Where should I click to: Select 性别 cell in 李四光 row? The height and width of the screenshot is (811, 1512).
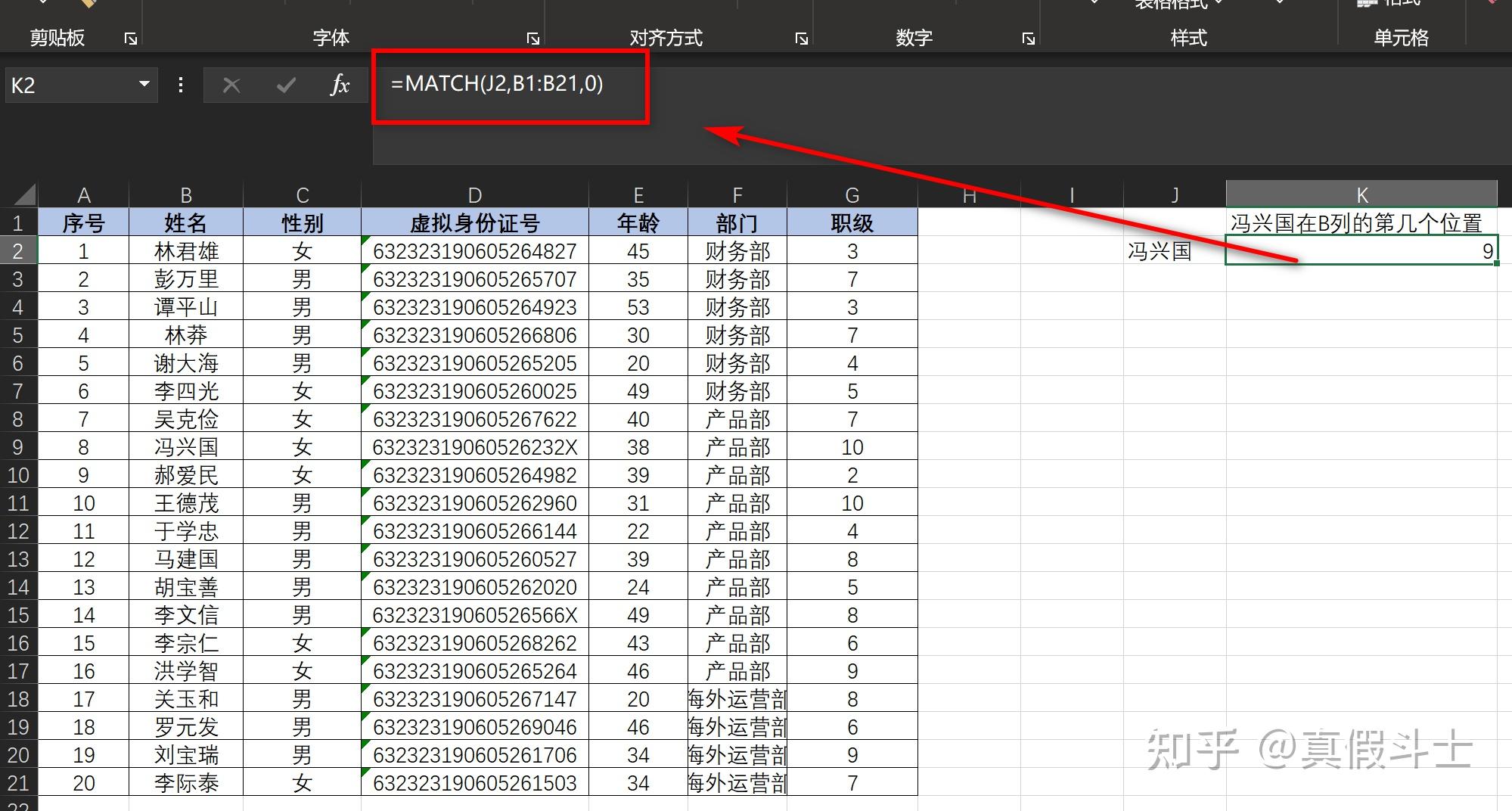point(303,391)
